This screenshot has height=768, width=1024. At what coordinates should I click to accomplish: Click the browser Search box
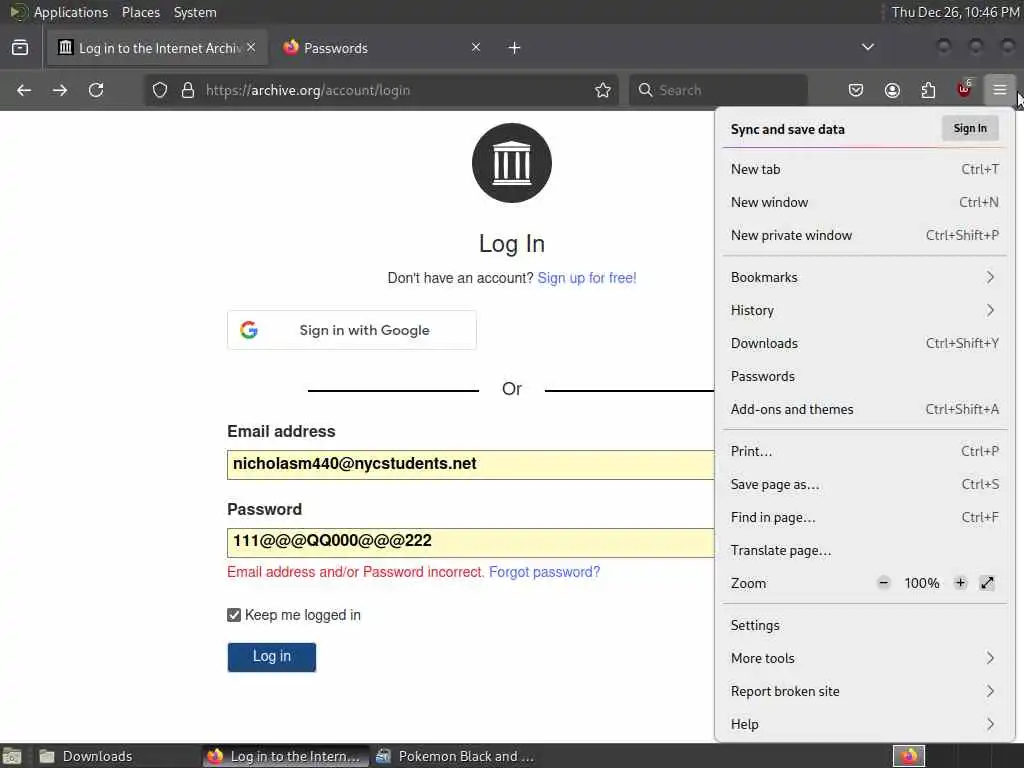718,90
